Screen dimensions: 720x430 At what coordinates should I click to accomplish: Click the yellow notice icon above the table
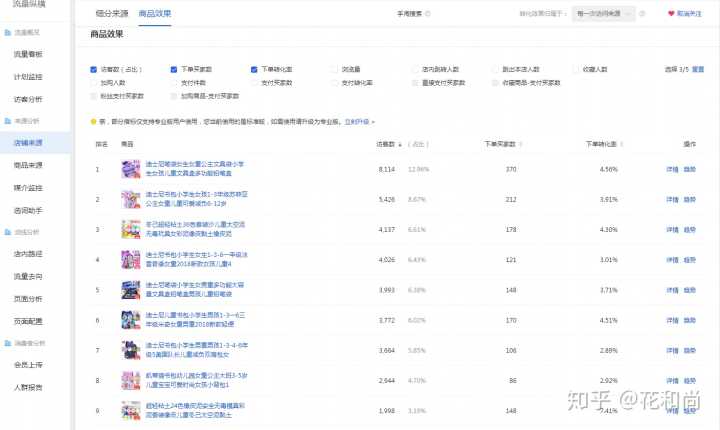click(93, 121)
